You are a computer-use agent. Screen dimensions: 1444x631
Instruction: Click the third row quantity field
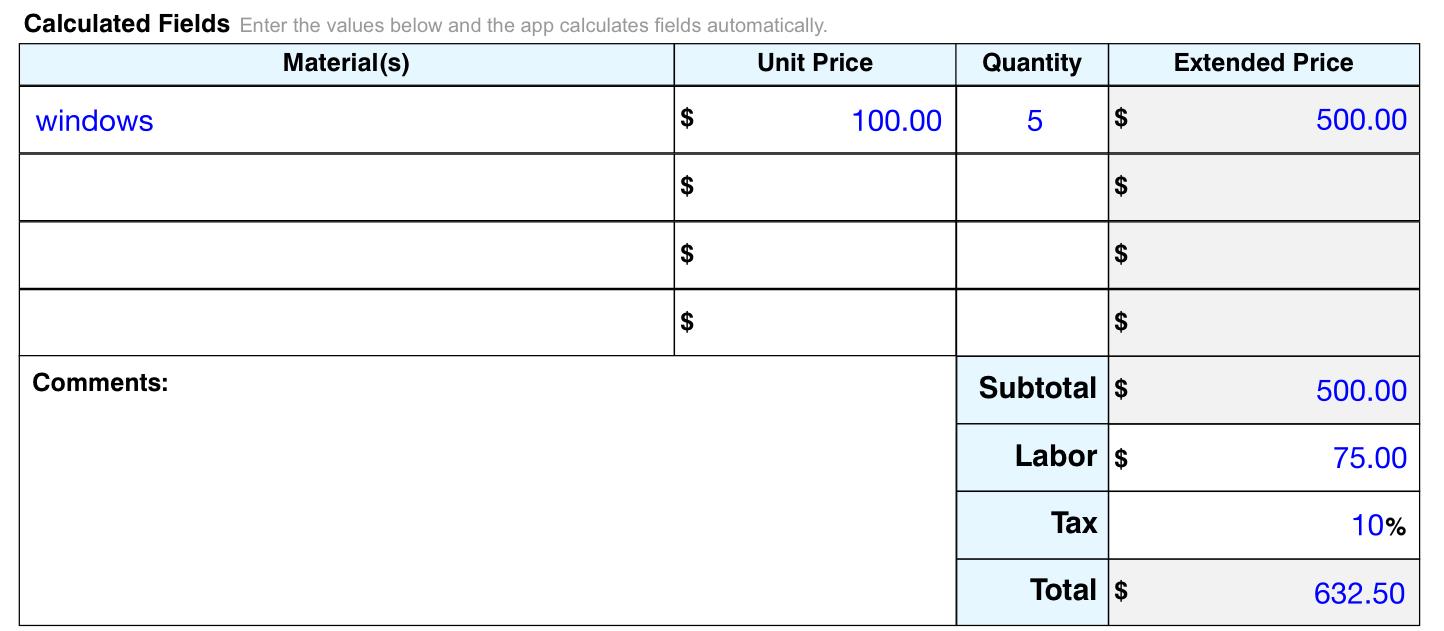coord(1032,255)
